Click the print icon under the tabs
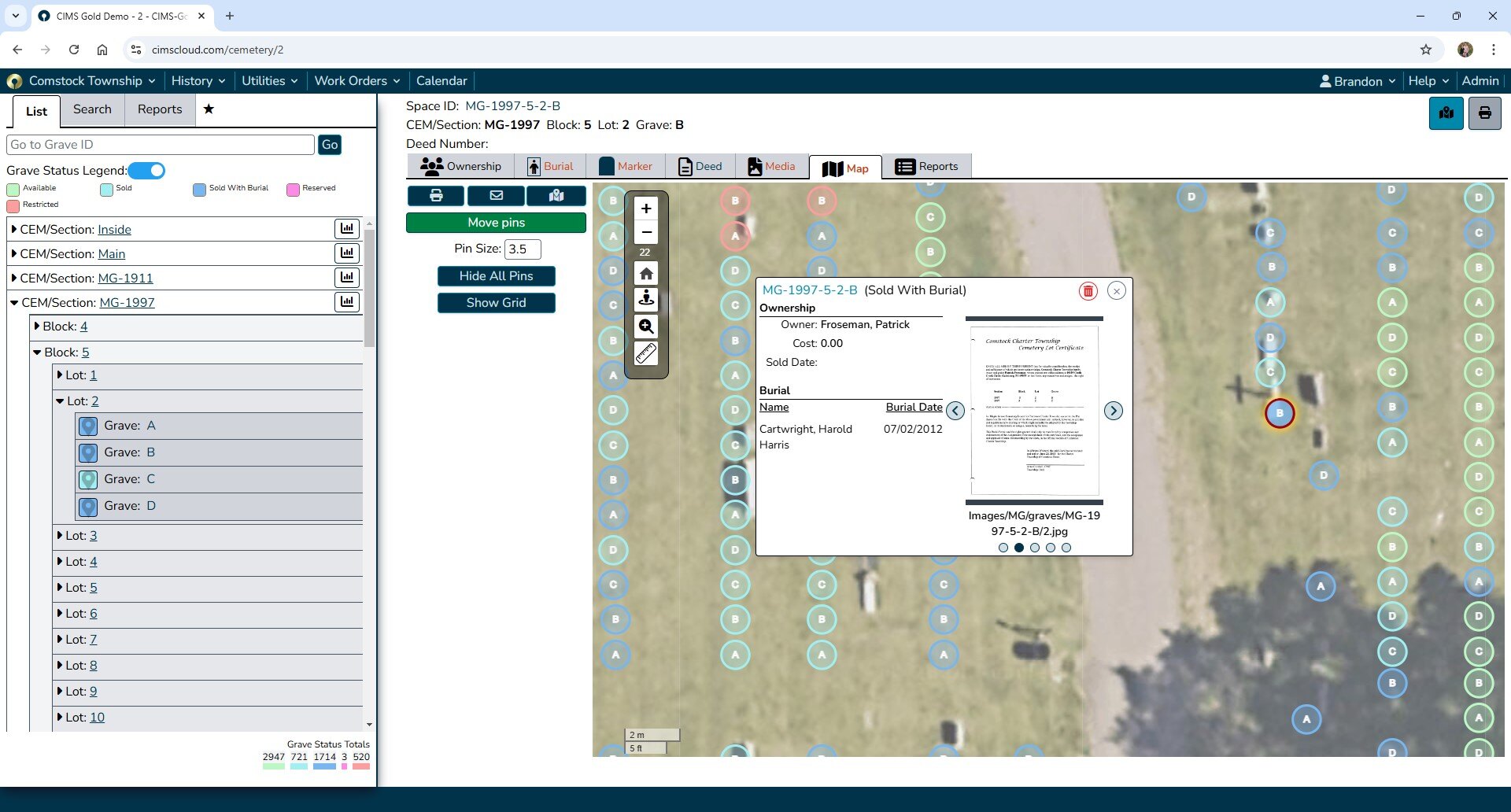This screenshot has height=812, width=1511. (x=436, y=195)
